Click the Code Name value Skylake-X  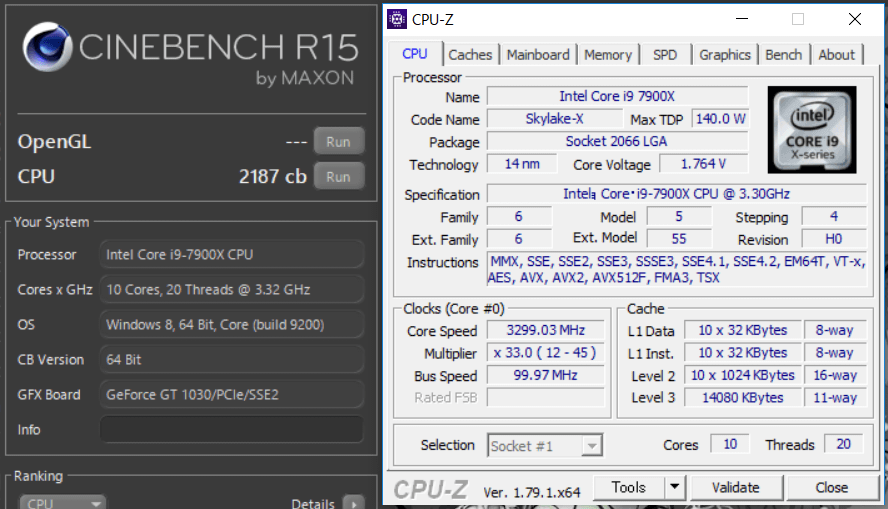click(554, 119)
